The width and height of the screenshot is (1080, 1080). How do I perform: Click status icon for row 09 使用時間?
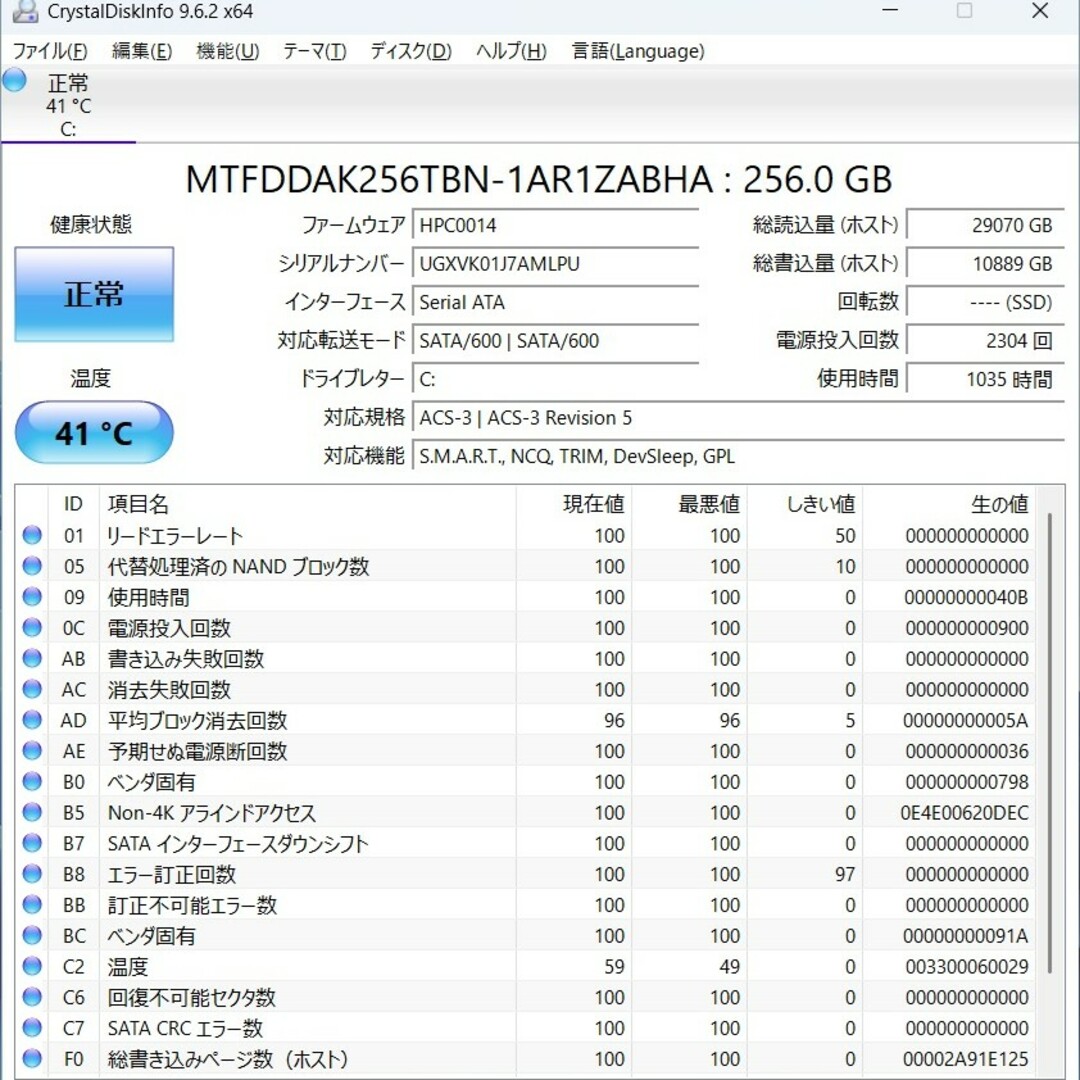(32, 596)
